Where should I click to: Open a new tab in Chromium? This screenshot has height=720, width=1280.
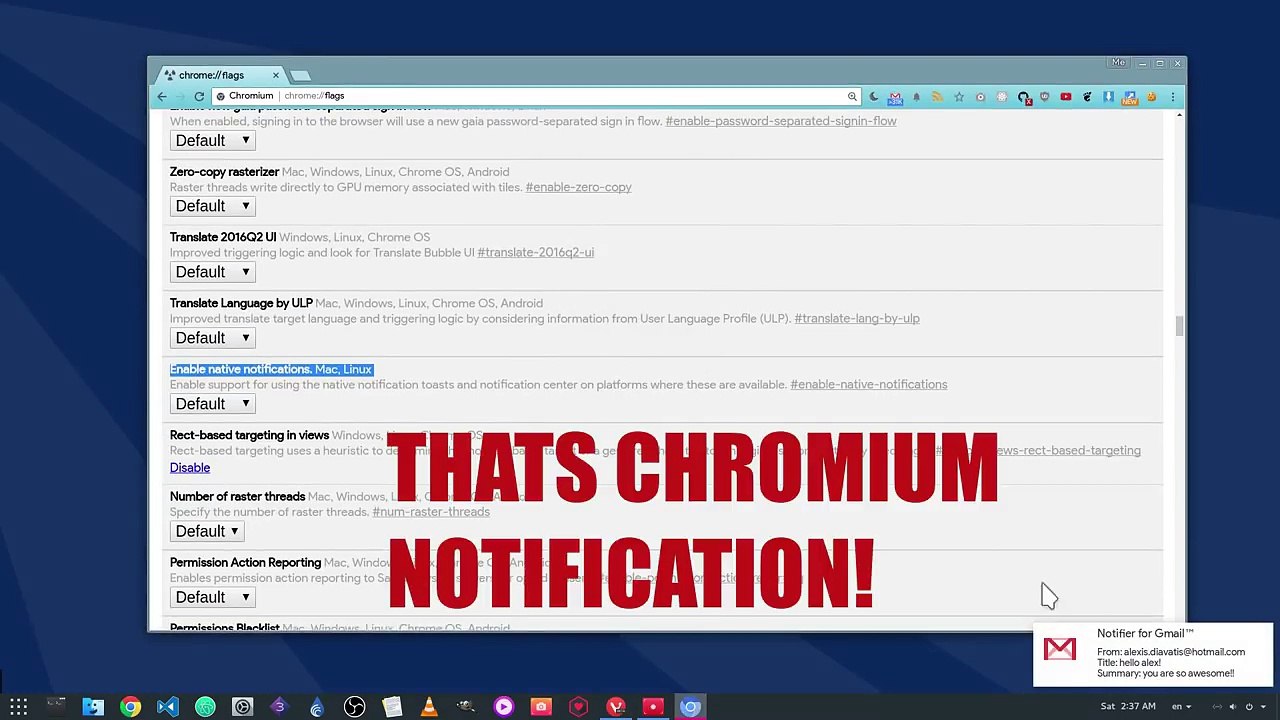tap(301, 76)
